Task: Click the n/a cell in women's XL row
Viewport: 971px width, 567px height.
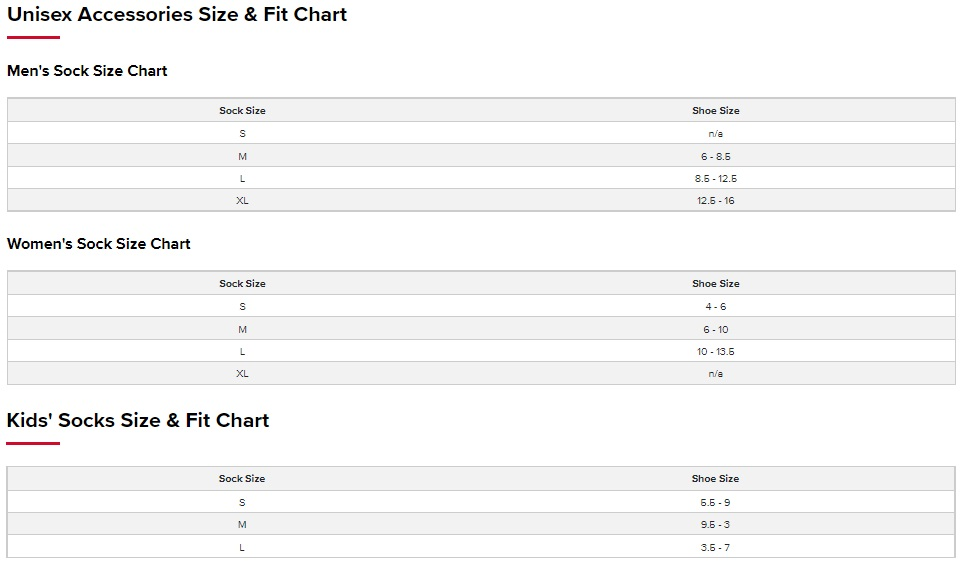Action: click(x=715, y=374)
